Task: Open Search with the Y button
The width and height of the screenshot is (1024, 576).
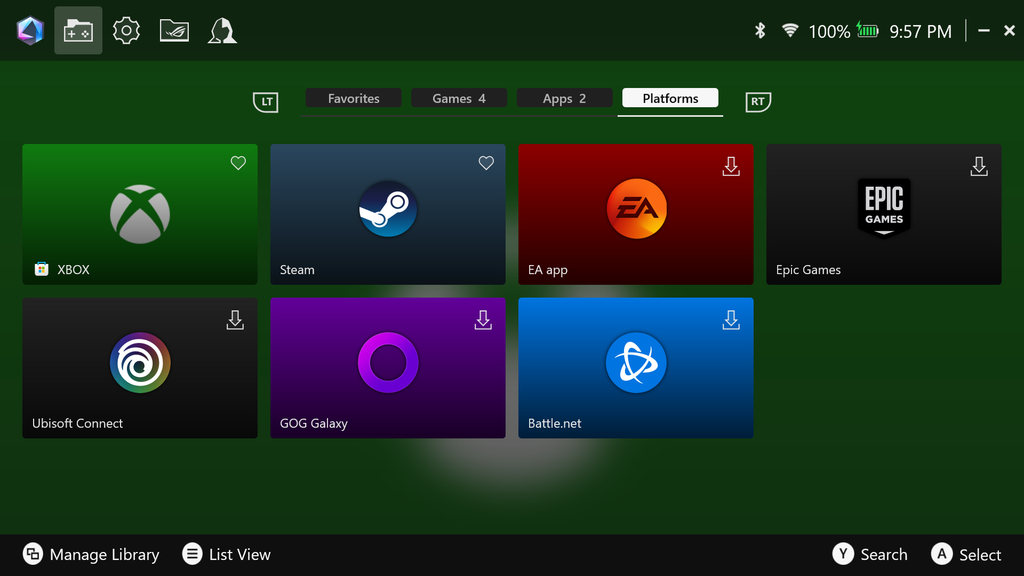Action: [x=870, y=554]
